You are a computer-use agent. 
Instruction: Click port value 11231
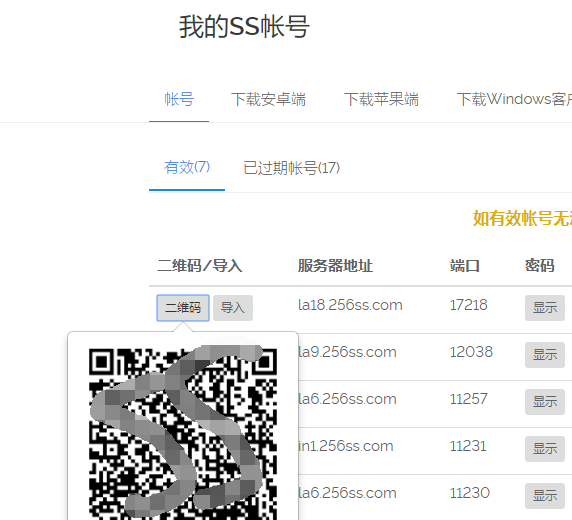coord(468,446)
